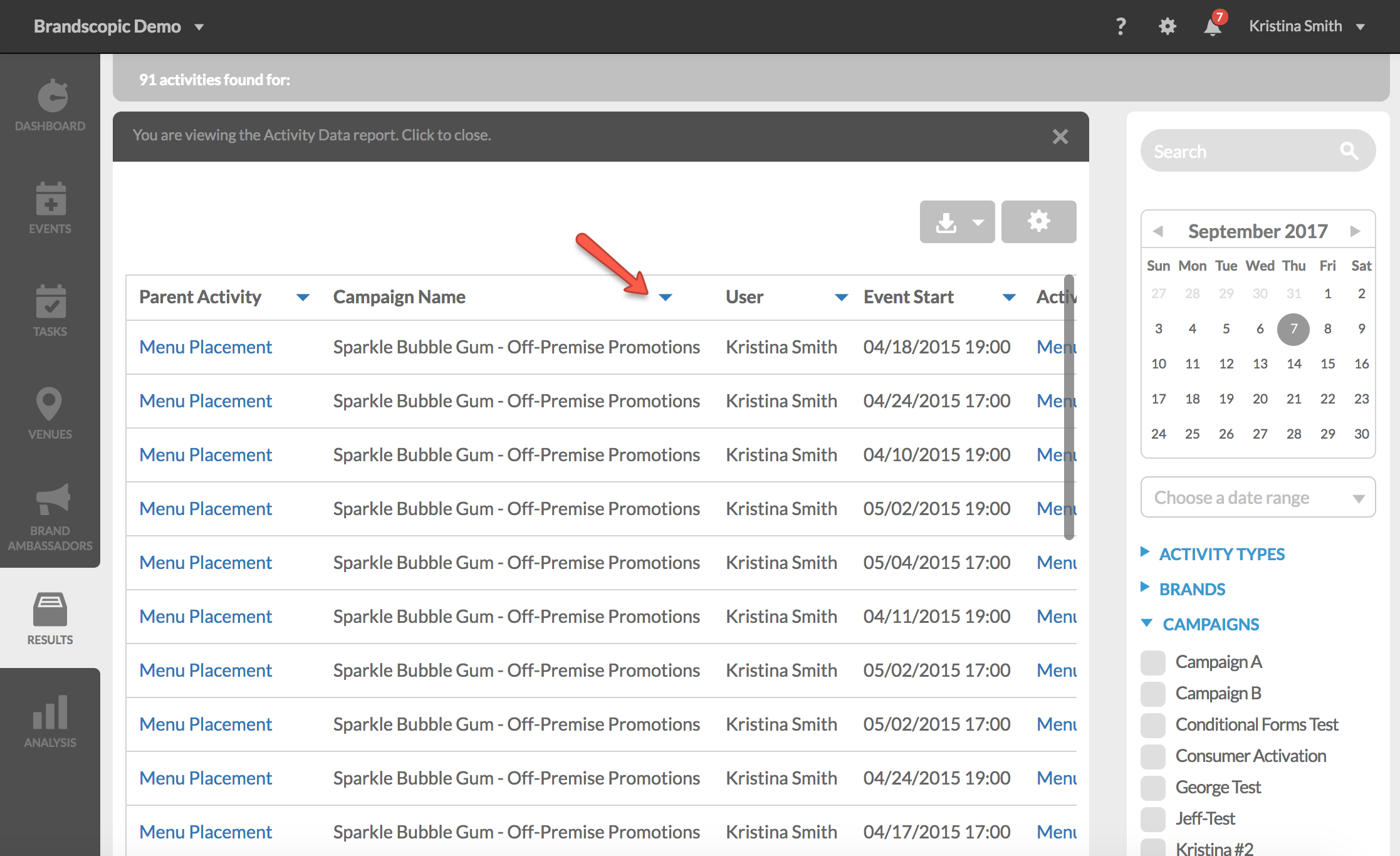Click the 04/24/2015 19:00 event start cell
This screenshot has width=1400, height=856.
pos(937,778)
